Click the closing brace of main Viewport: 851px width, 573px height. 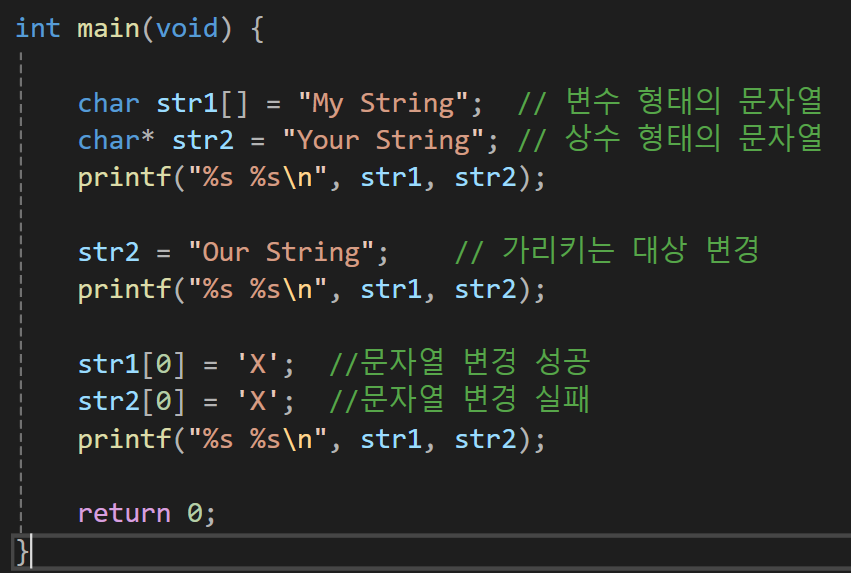tap(22, 552)
